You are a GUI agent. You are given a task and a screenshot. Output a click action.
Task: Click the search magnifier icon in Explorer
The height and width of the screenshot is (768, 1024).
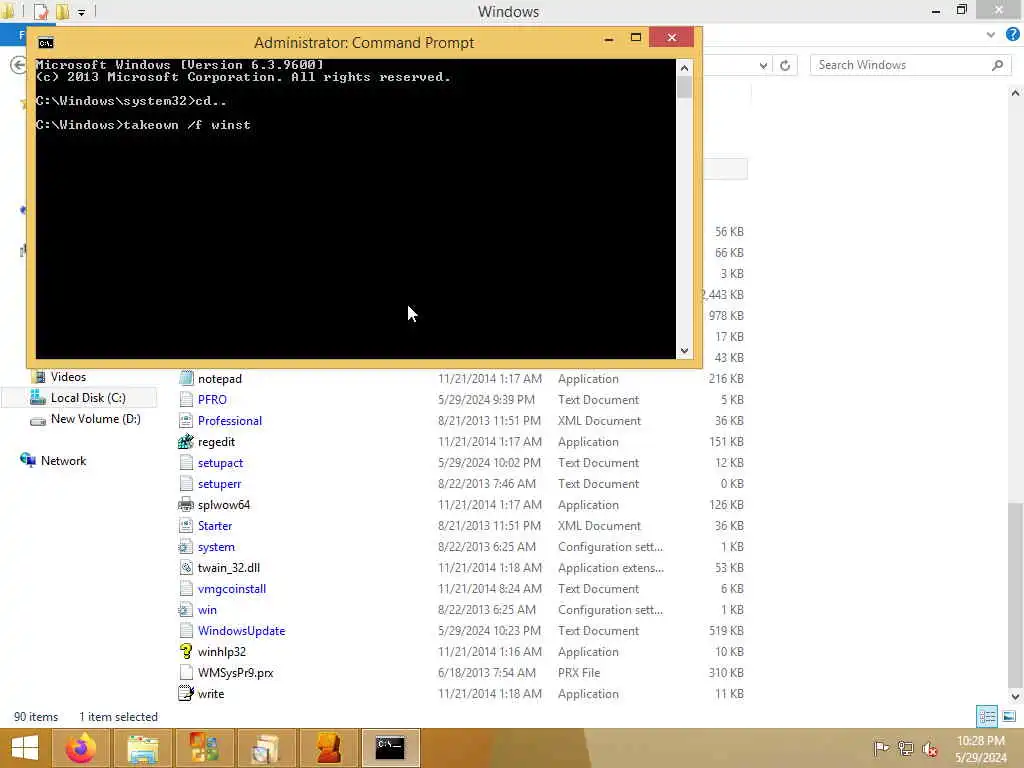click(997, 65)
